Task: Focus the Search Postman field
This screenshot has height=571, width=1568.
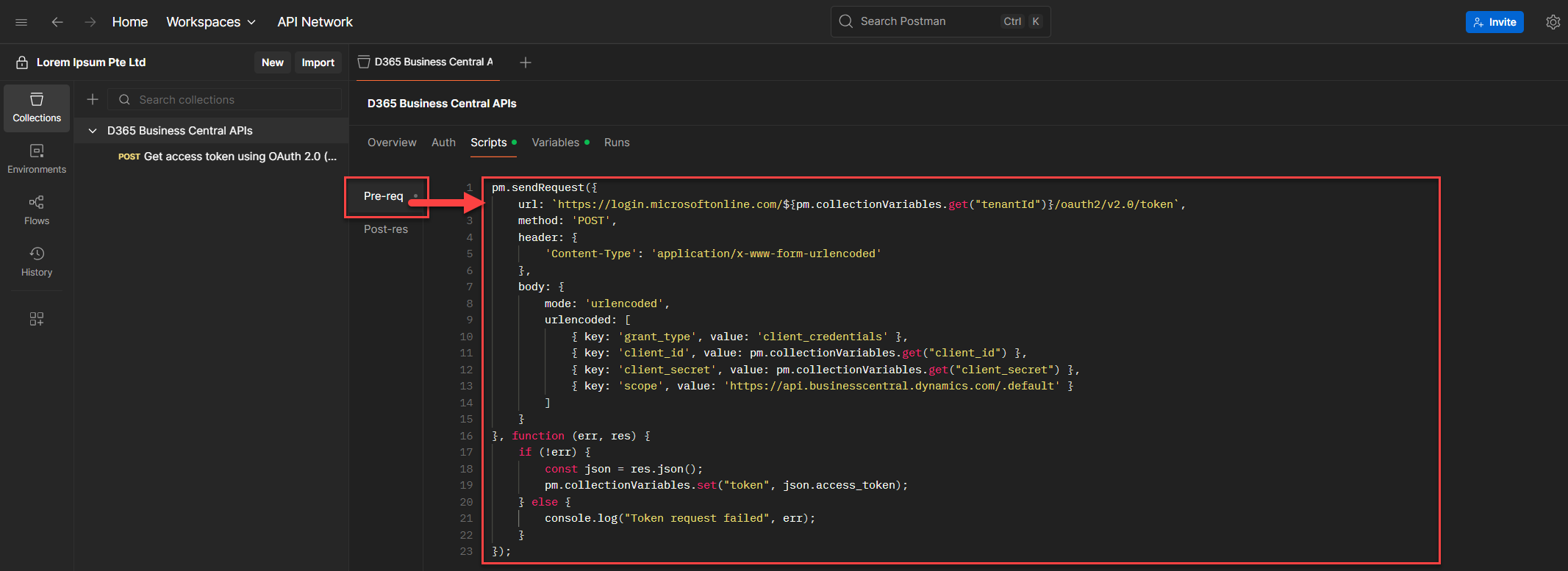Action: 940,21
